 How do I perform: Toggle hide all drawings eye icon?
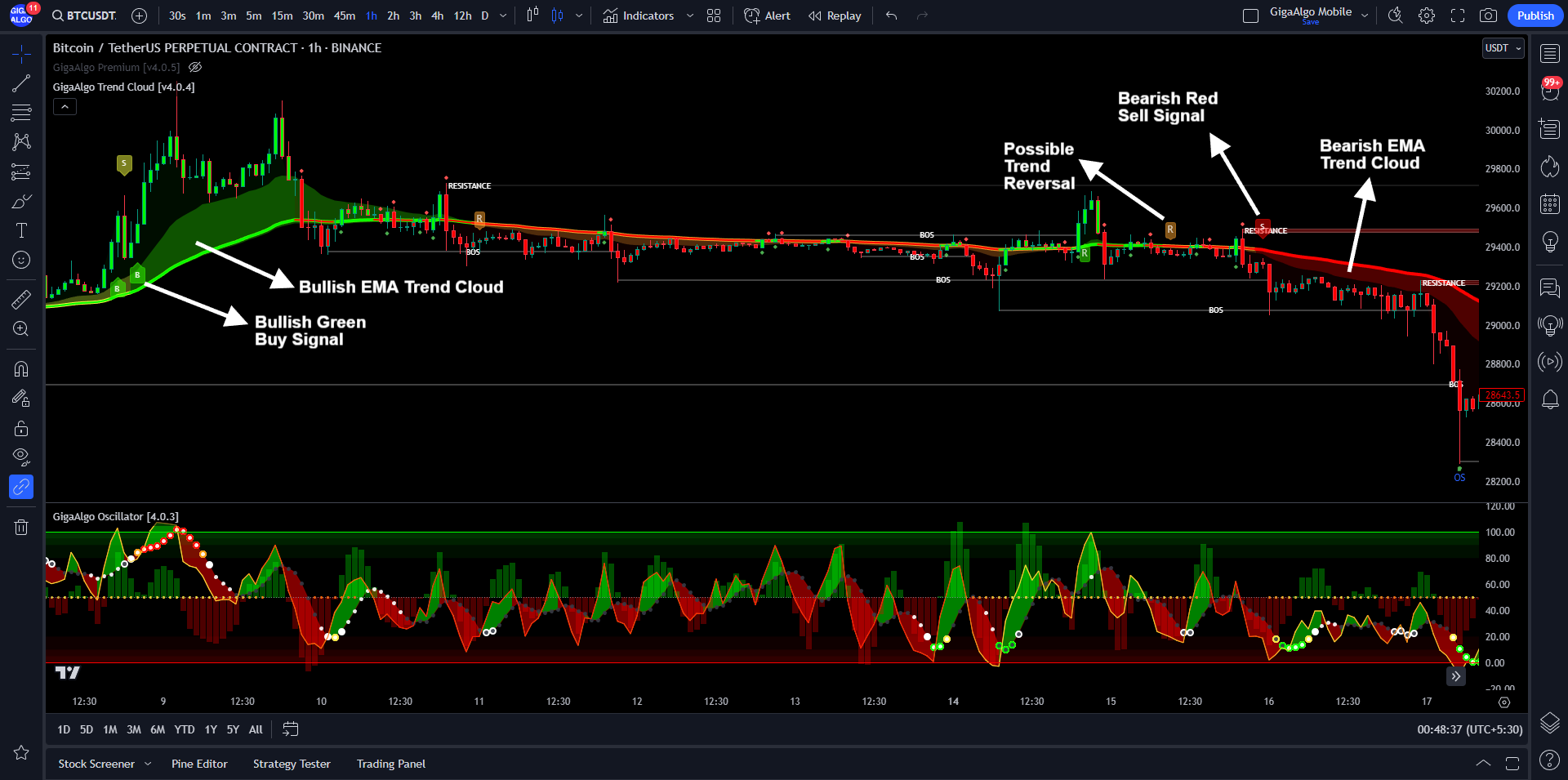click(21, 457)
